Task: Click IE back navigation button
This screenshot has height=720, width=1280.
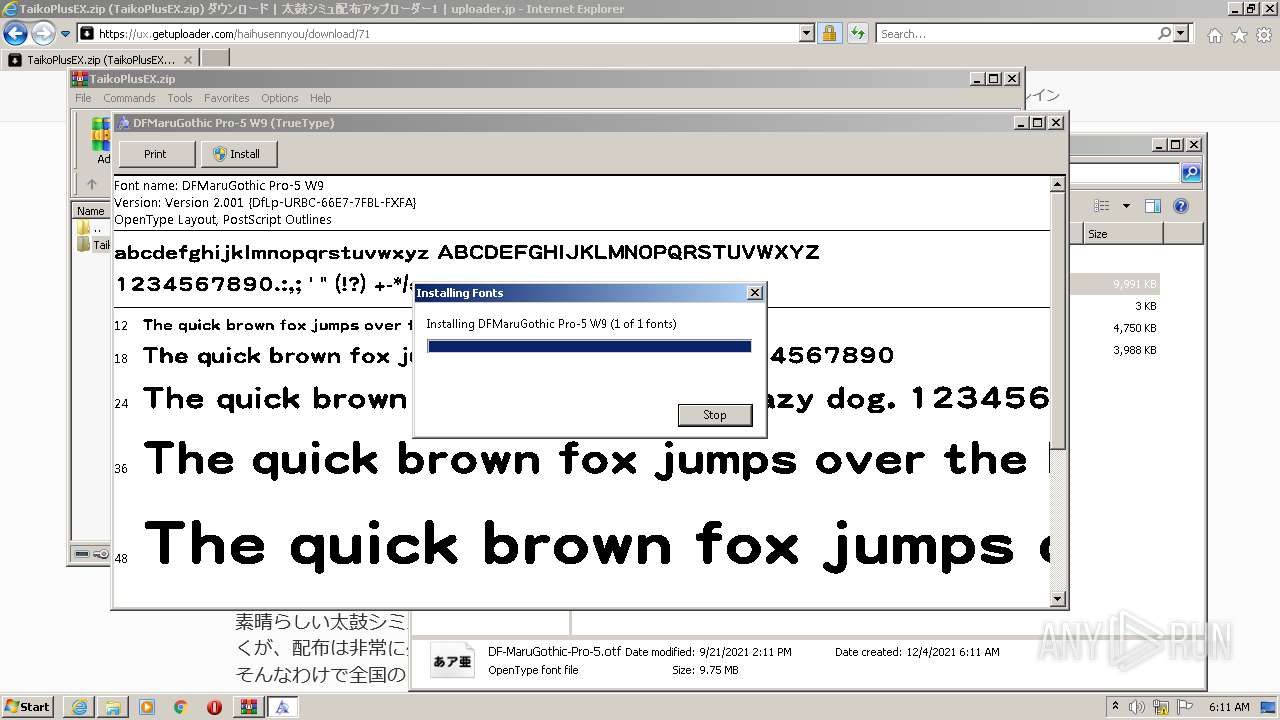Action: click(16, 33)
